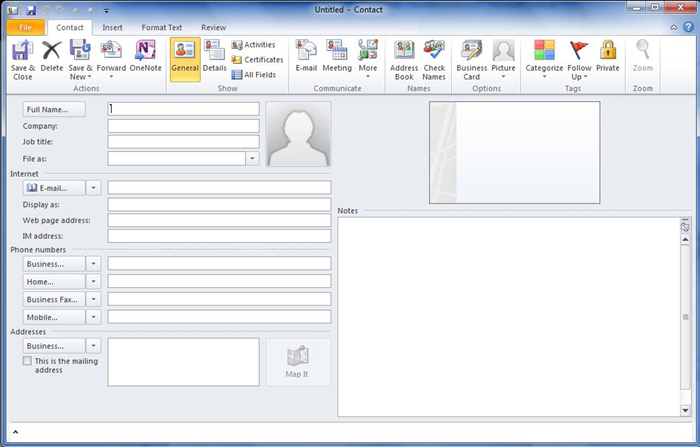Viewport: 700px width, 447px height.
Task: Click the IM address field
Action: click(219, 236)
